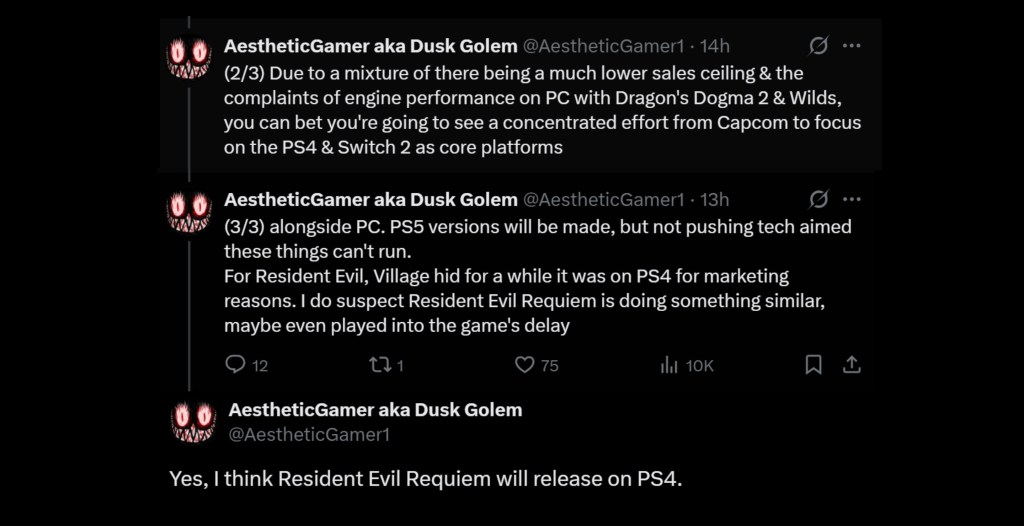Click the profile avatar of the bottom tweet

[x=193, y=421]
